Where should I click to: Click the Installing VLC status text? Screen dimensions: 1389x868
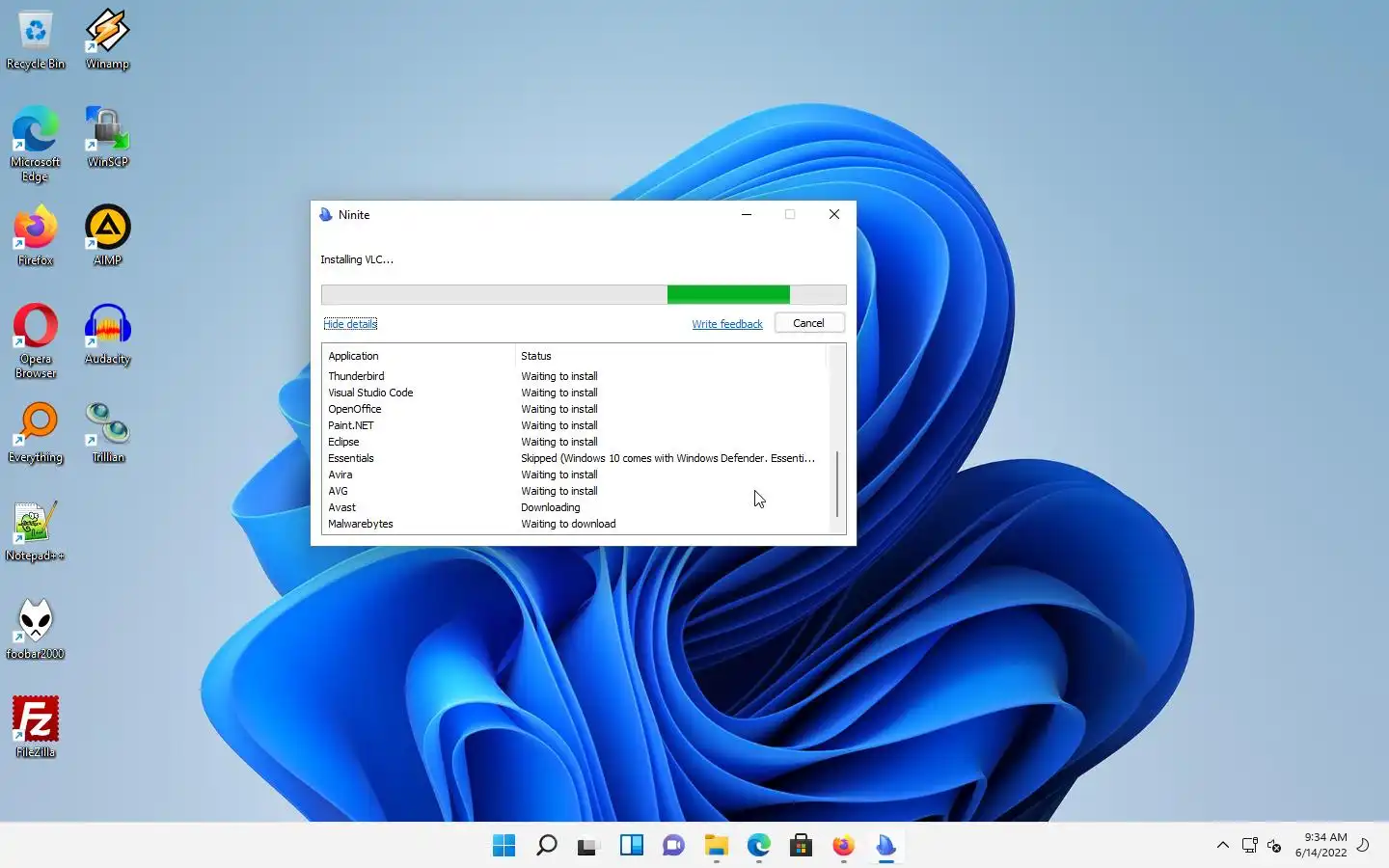pos(357,259)
